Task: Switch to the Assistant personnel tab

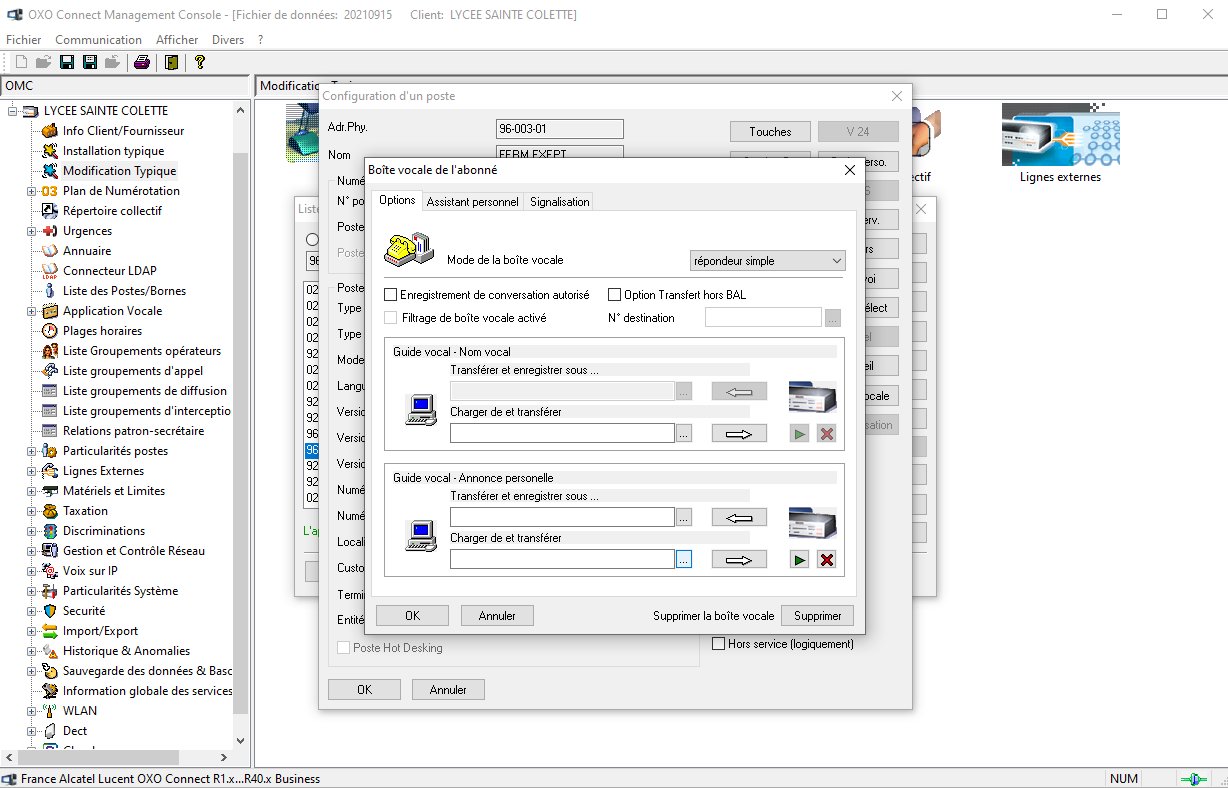Action: (472, 202)
